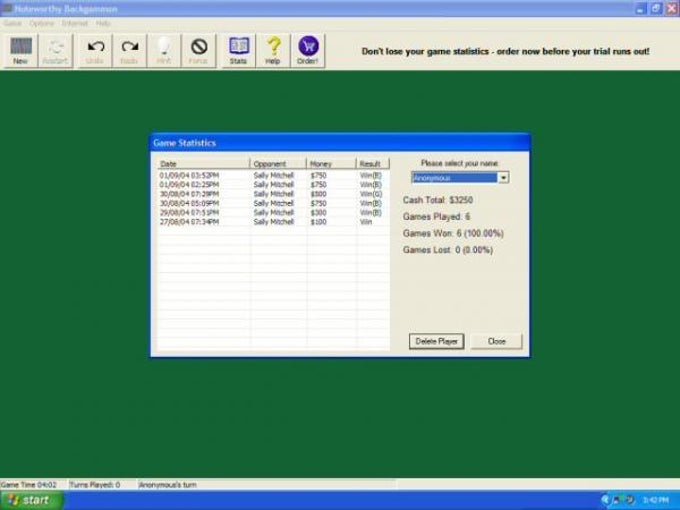
Task: Click the Game Statistics dialog title bar
Action: tap(340, 143)
